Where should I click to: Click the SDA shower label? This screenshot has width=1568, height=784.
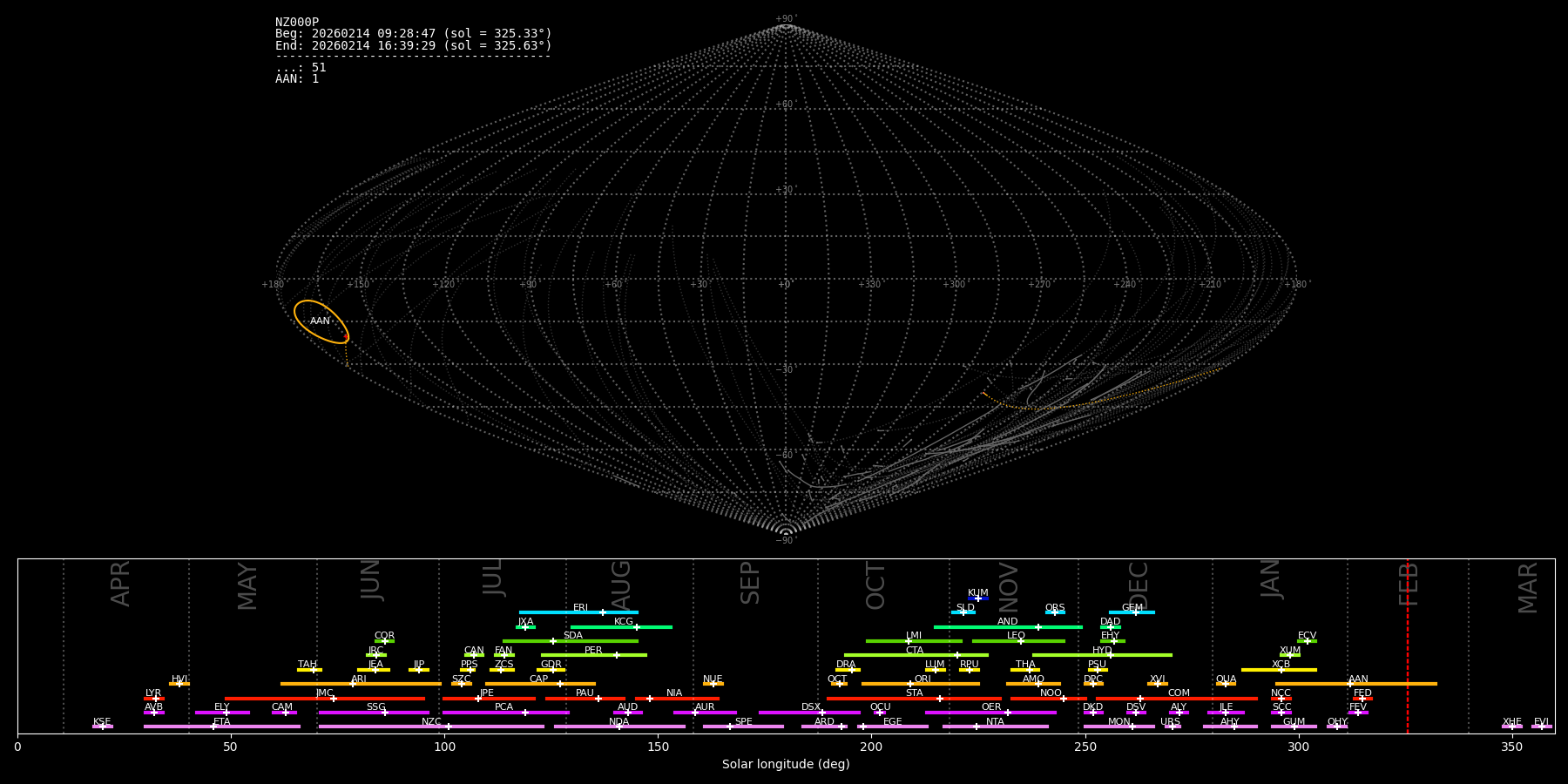(572, 636)
